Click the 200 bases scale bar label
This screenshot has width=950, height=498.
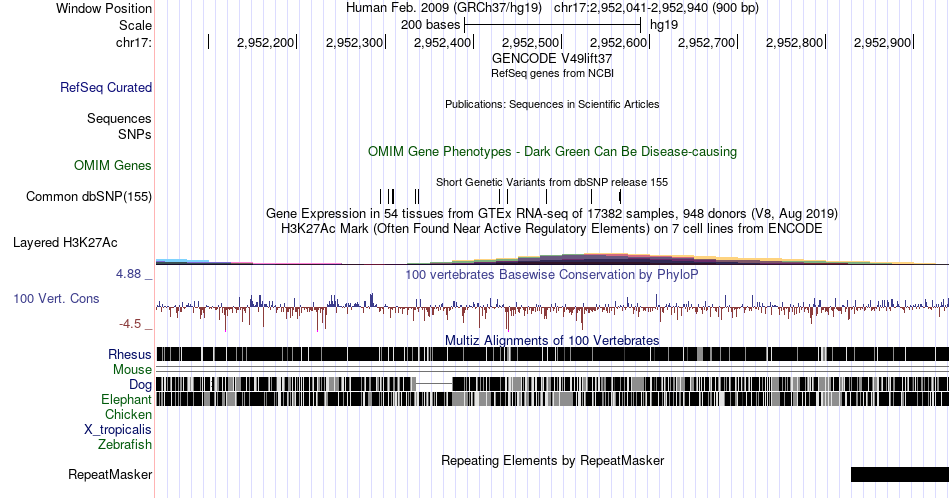[430, 25]
